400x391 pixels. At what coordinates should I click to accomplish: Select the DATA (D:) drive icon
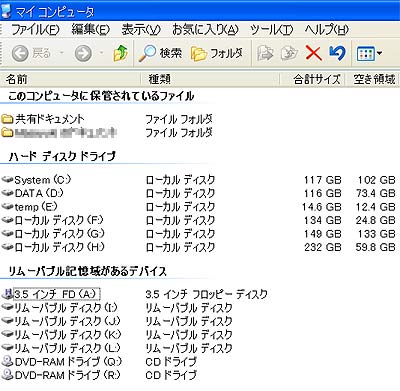(x=7, y=193)
